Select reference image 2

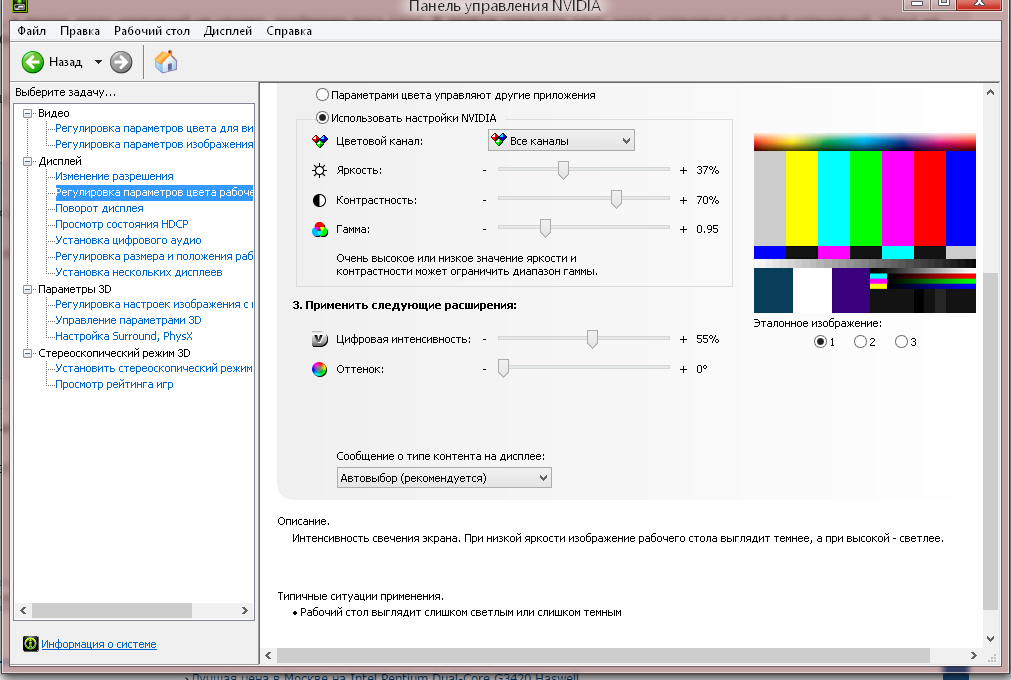860,342
